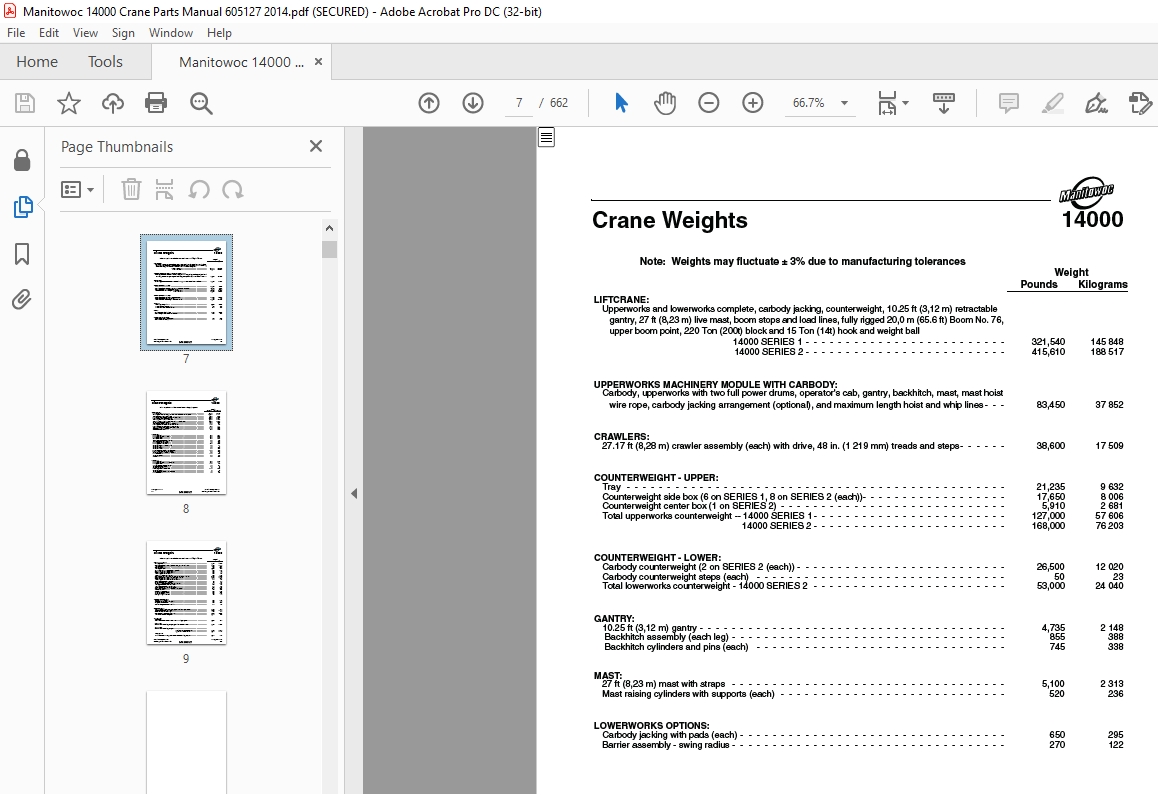This screenshot has height=794, width=1158.
Task: Add bookmark with the star icon
Action: (x=69, y=103)
